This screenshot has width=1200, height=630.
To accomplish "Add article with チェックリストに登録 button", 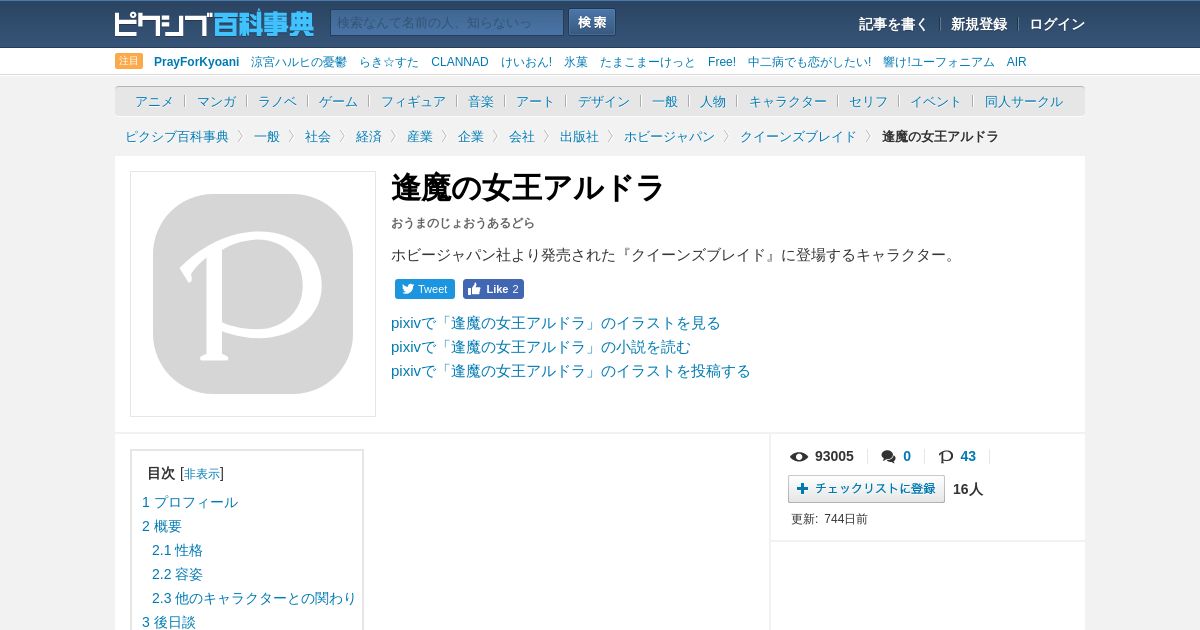I will (866, 489).
